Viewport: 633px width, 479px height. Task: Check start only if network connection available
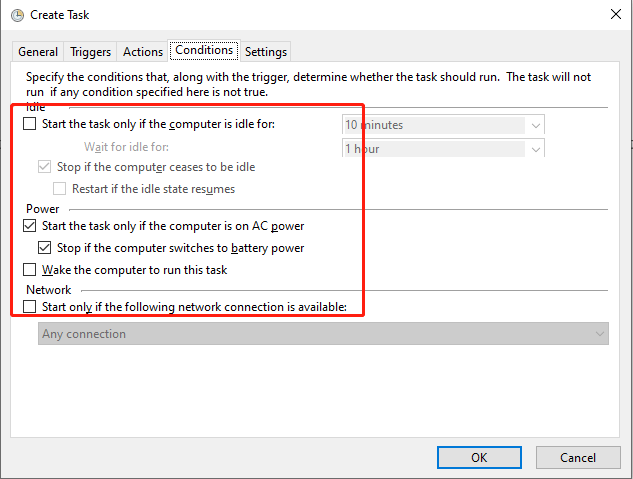point(29,307)
